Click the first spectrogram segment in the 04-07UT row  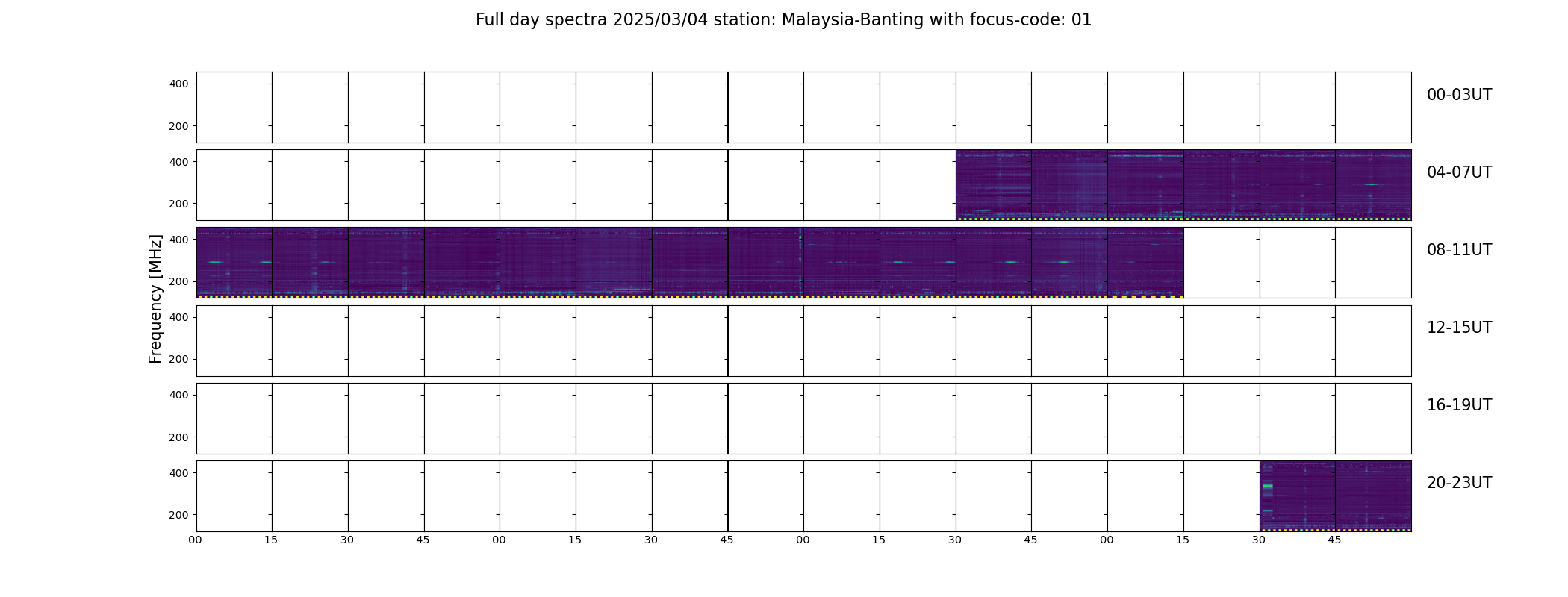click(x=994, y=185)
